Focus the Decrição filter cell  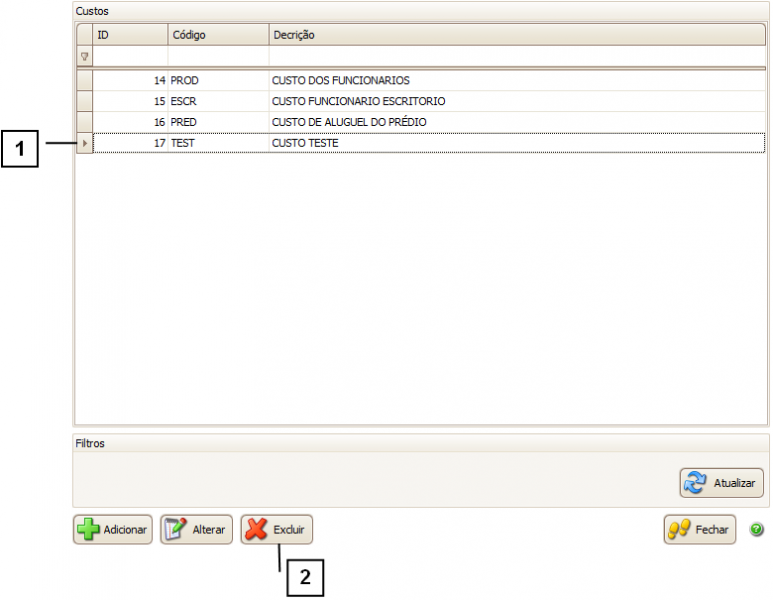[x=516, y=57]
